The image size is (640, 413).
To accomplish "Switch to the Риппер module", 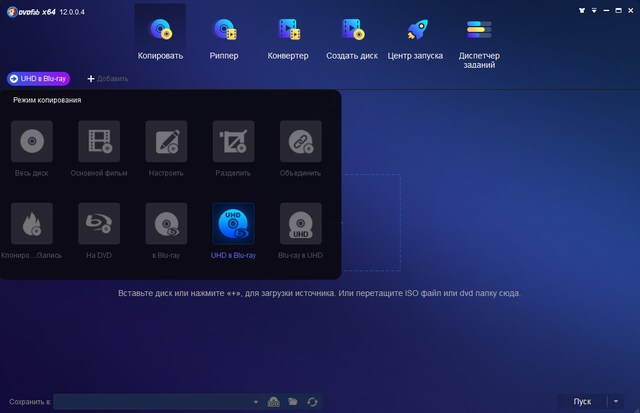I will (x=225, y=37).
